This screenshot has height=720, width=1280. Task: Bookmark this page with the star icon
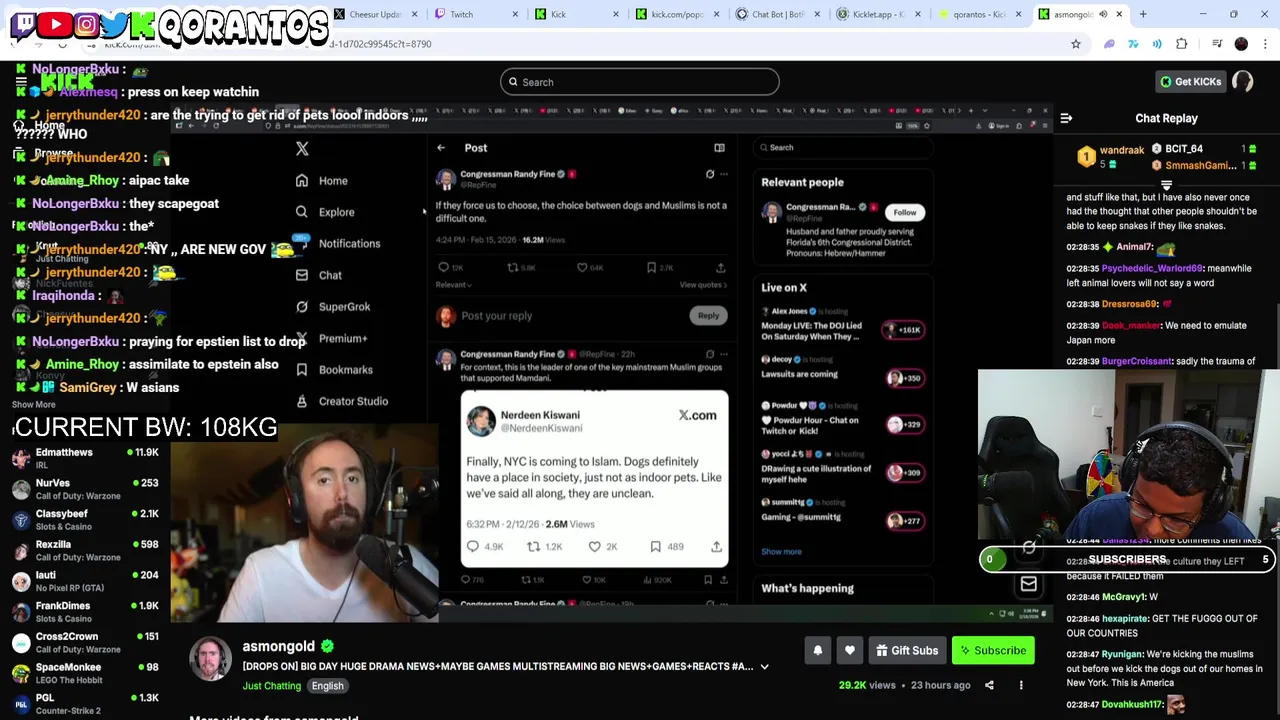(x=1076, y=44)
